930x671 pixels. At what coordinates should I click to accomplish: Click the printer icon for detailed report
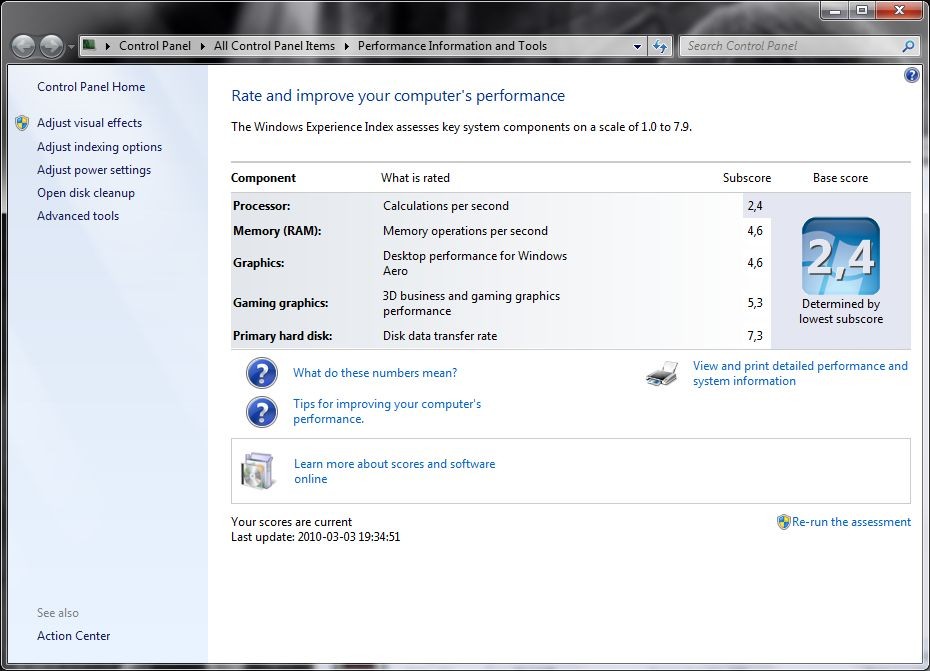tap(662, 374)
